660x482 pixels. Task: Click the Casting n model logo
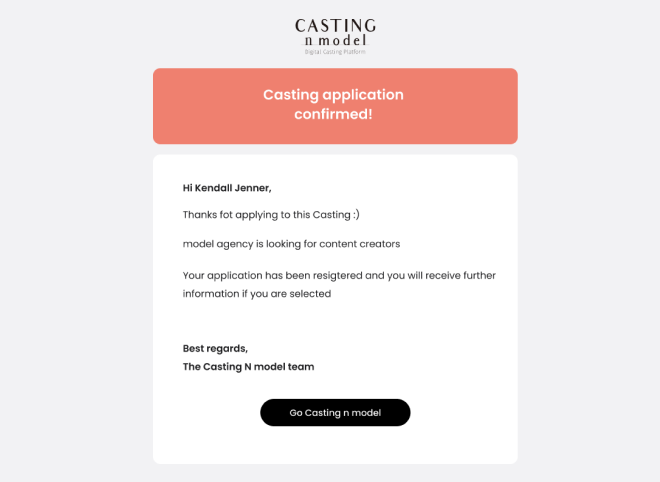click(335, 34)
